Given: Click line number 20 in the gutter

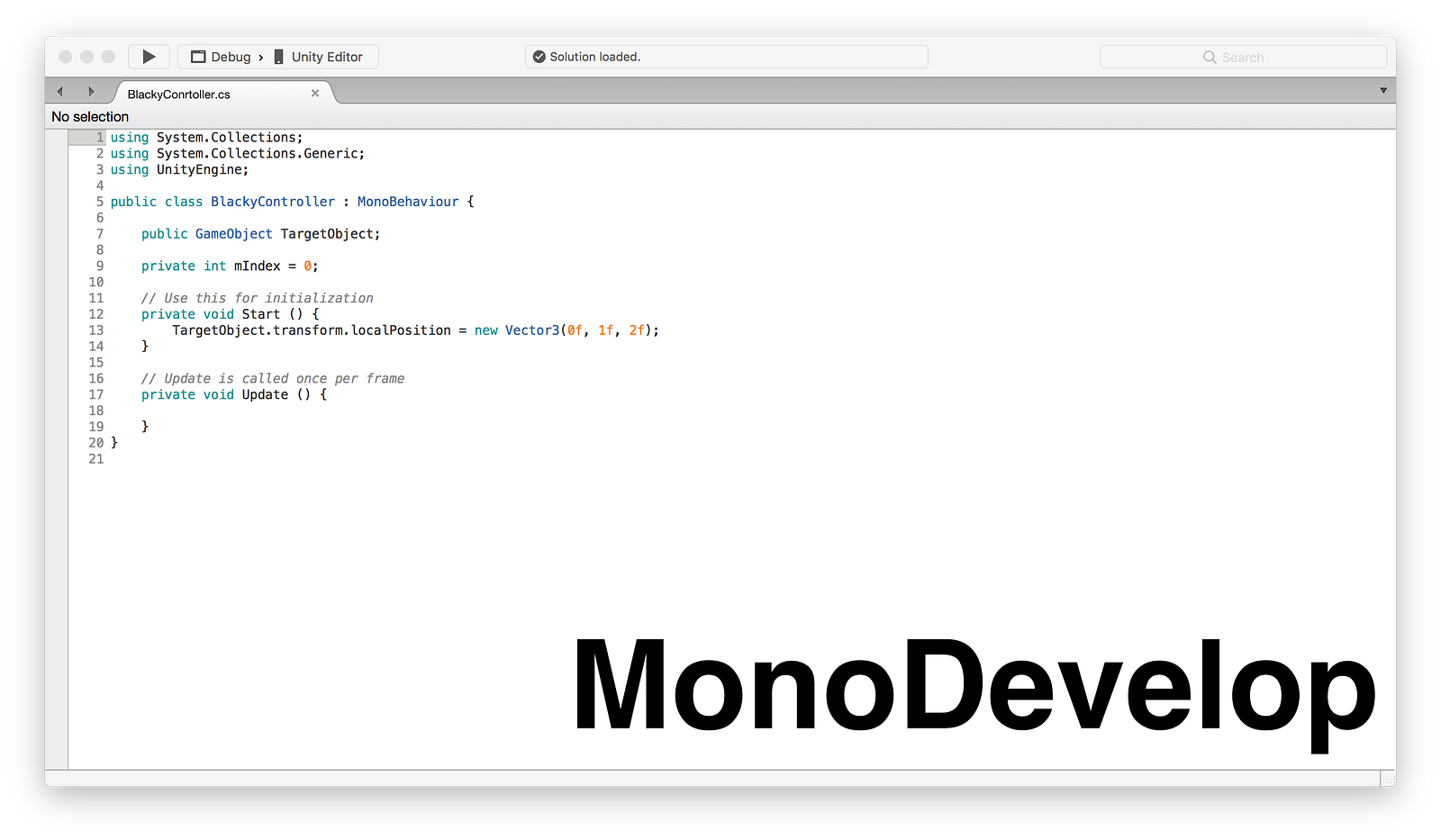Looking at the screenshot, I should tap(96, 443).
